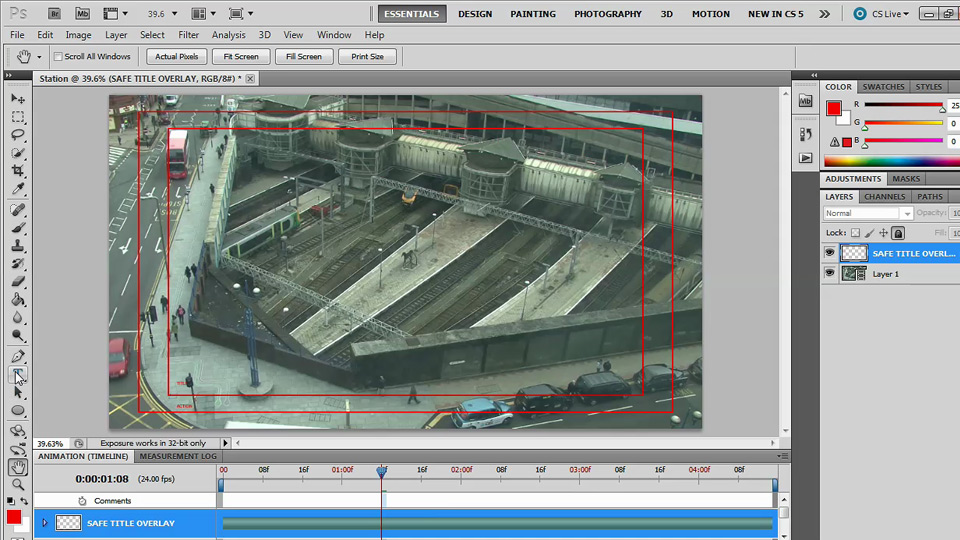
Task: Select the Type tool
Action: (x=18, y=374)
